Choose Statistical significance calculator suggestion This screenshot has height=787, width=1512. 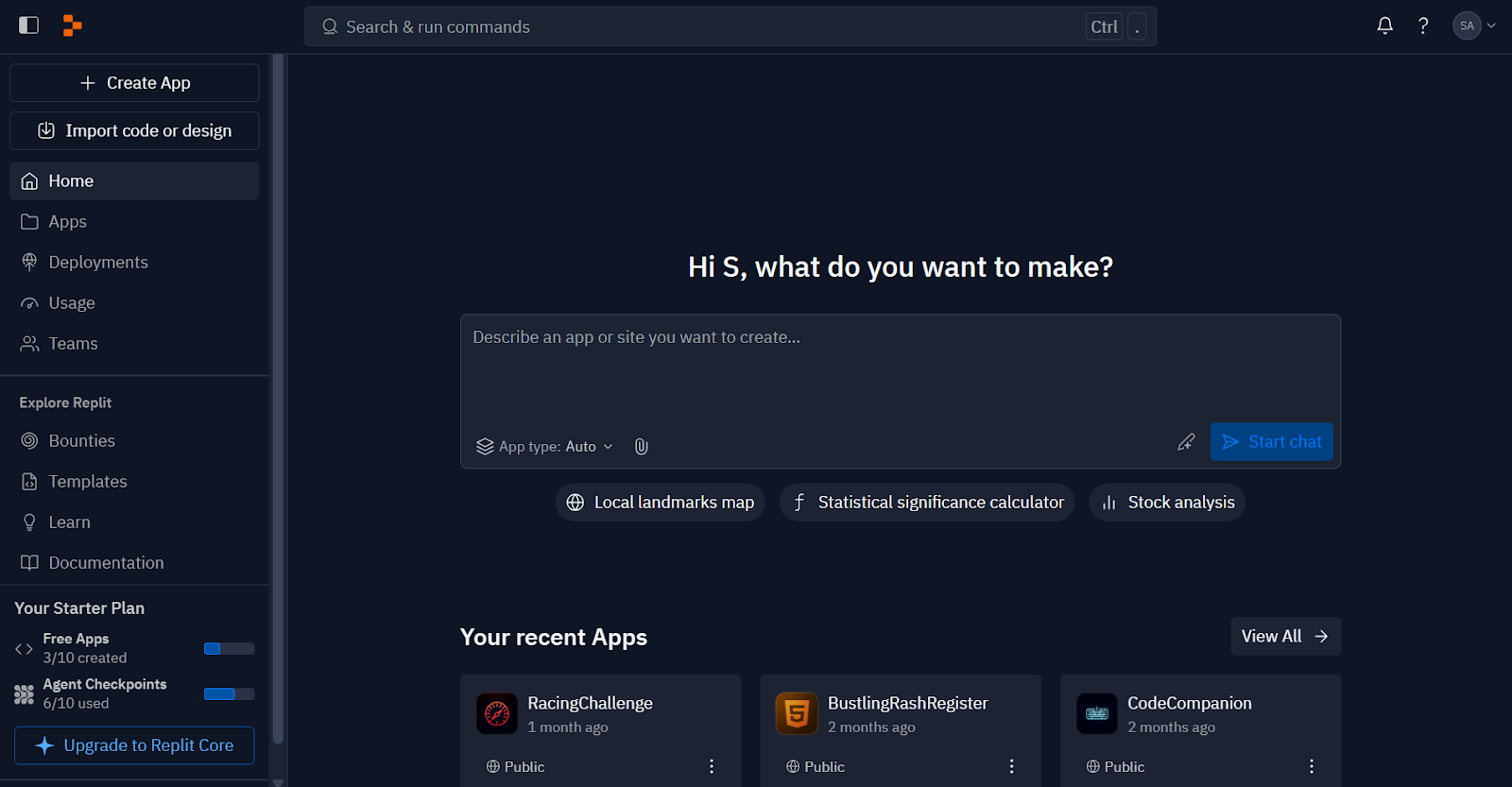[x=927, y=503]
